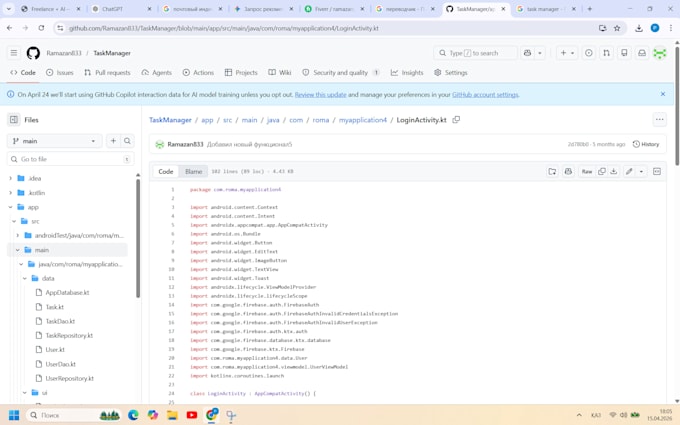This screenshot has width=680, height=425.
Task: Click the file tree vertical scrollbar
Action: 138,239
